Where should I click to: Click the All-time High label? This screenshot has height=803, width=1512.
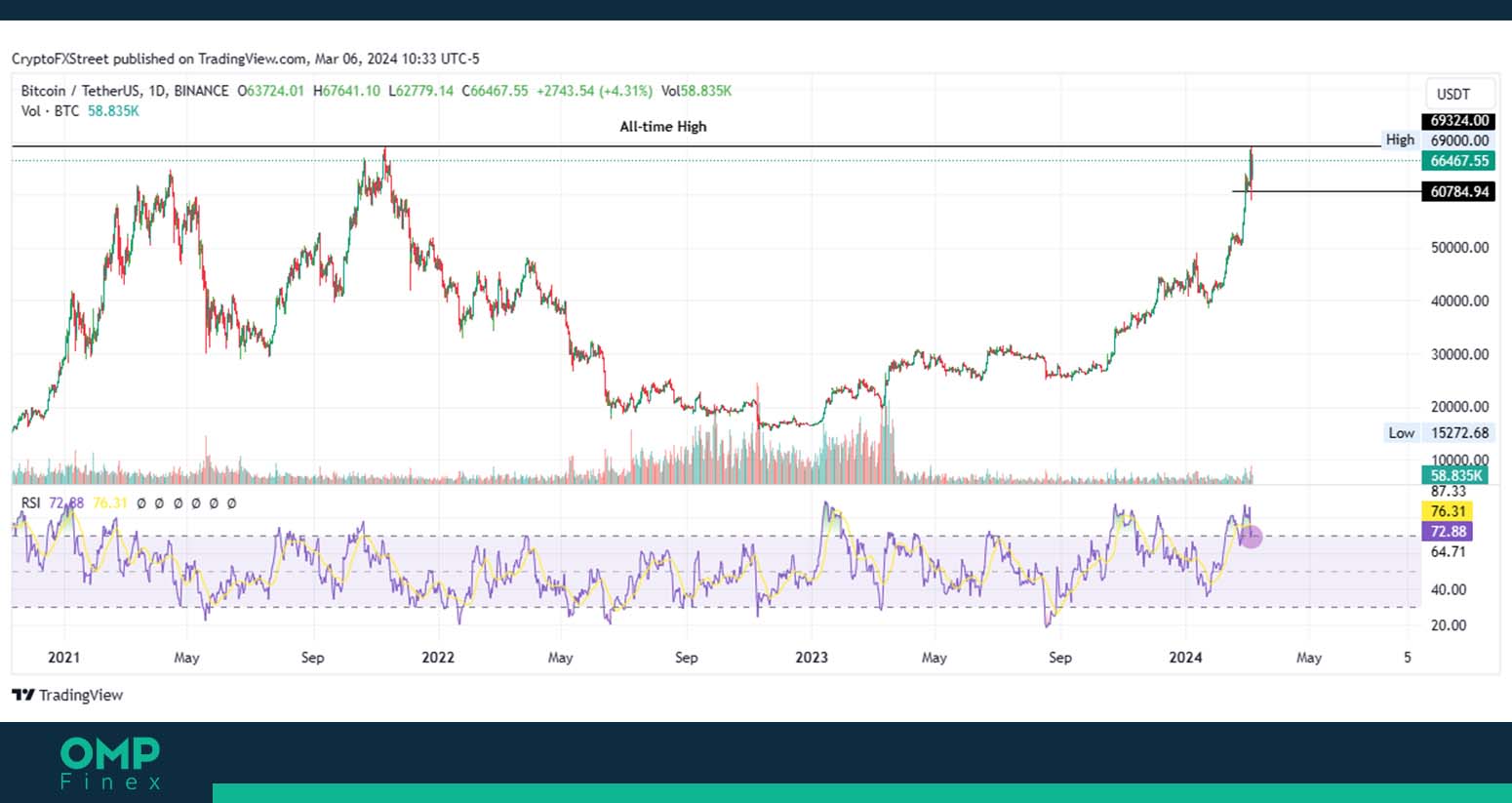(x=663, y=127)
